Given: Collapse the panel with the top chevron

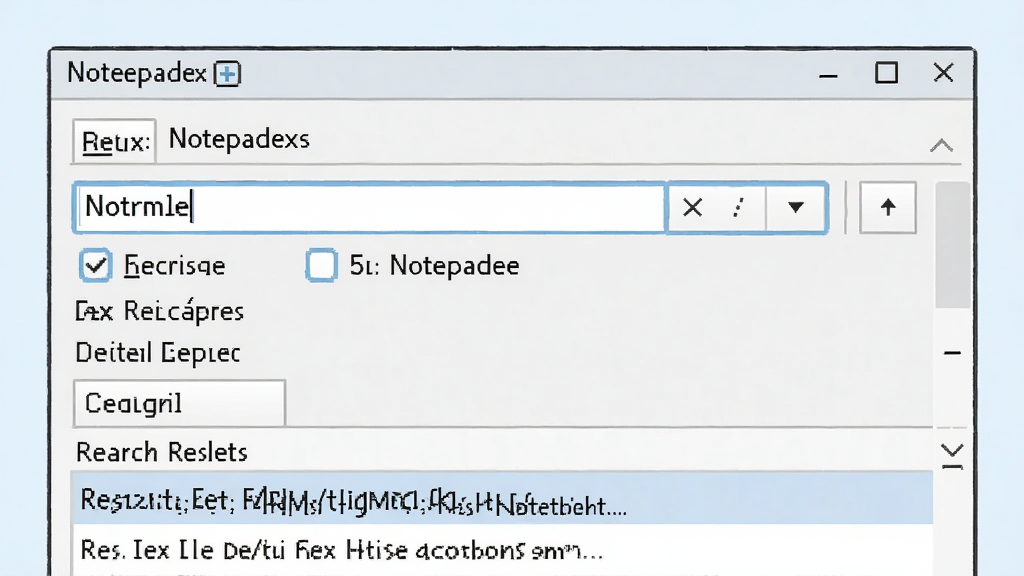Looking at the screenshot, I should (941, 145).
